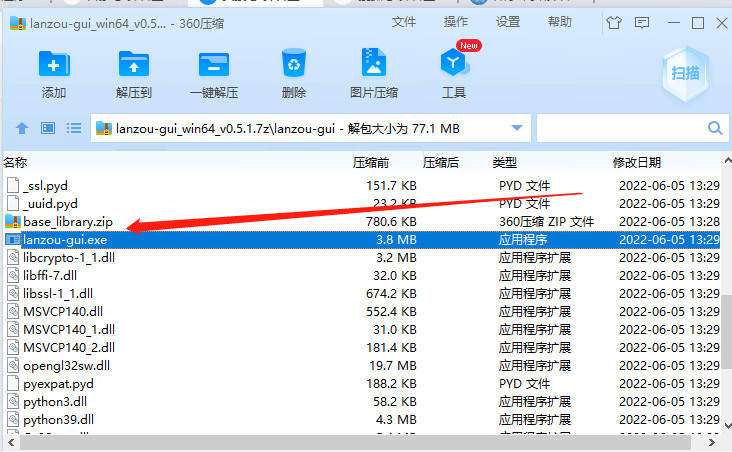Click the 4.3 MB size cell
732x452 pixels.
tap(396, 420)
